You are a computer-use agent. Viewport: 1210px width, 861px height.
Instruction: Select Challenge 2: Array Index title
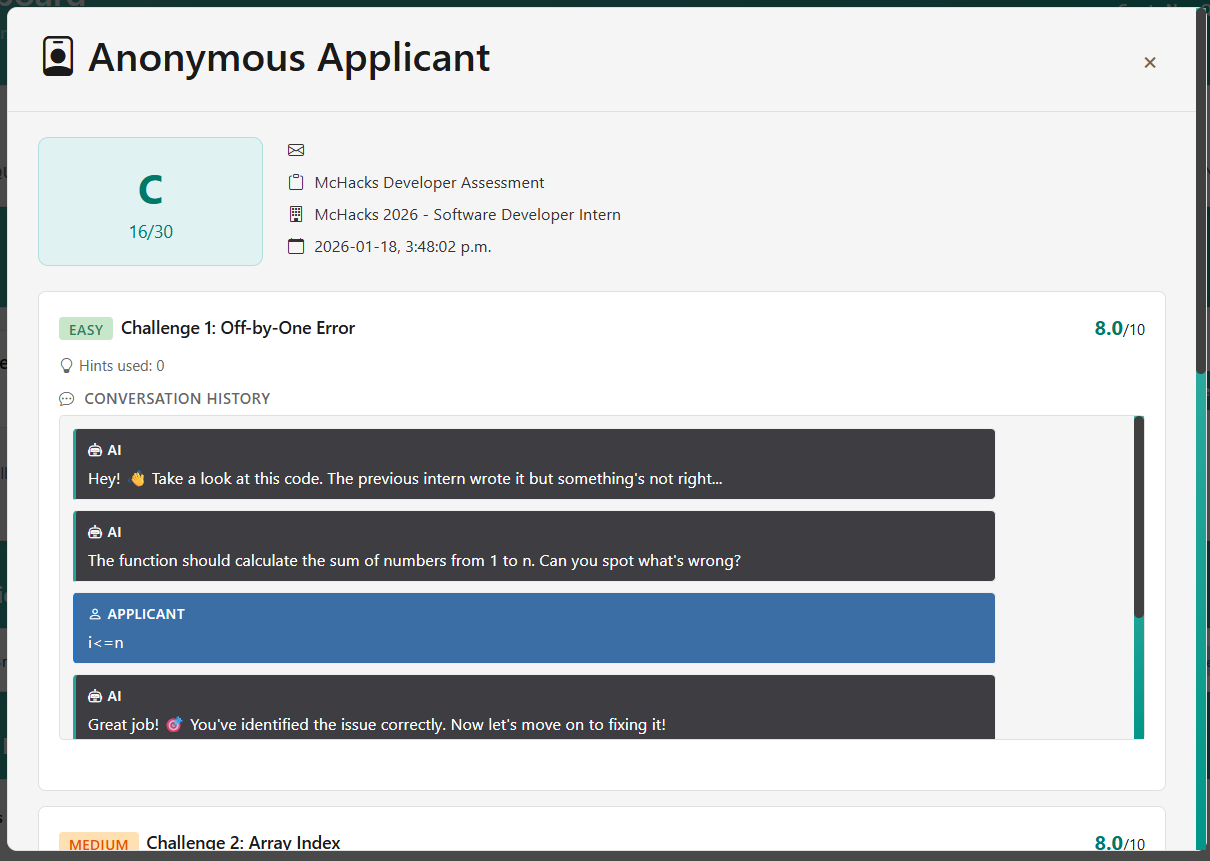[243, 843]
